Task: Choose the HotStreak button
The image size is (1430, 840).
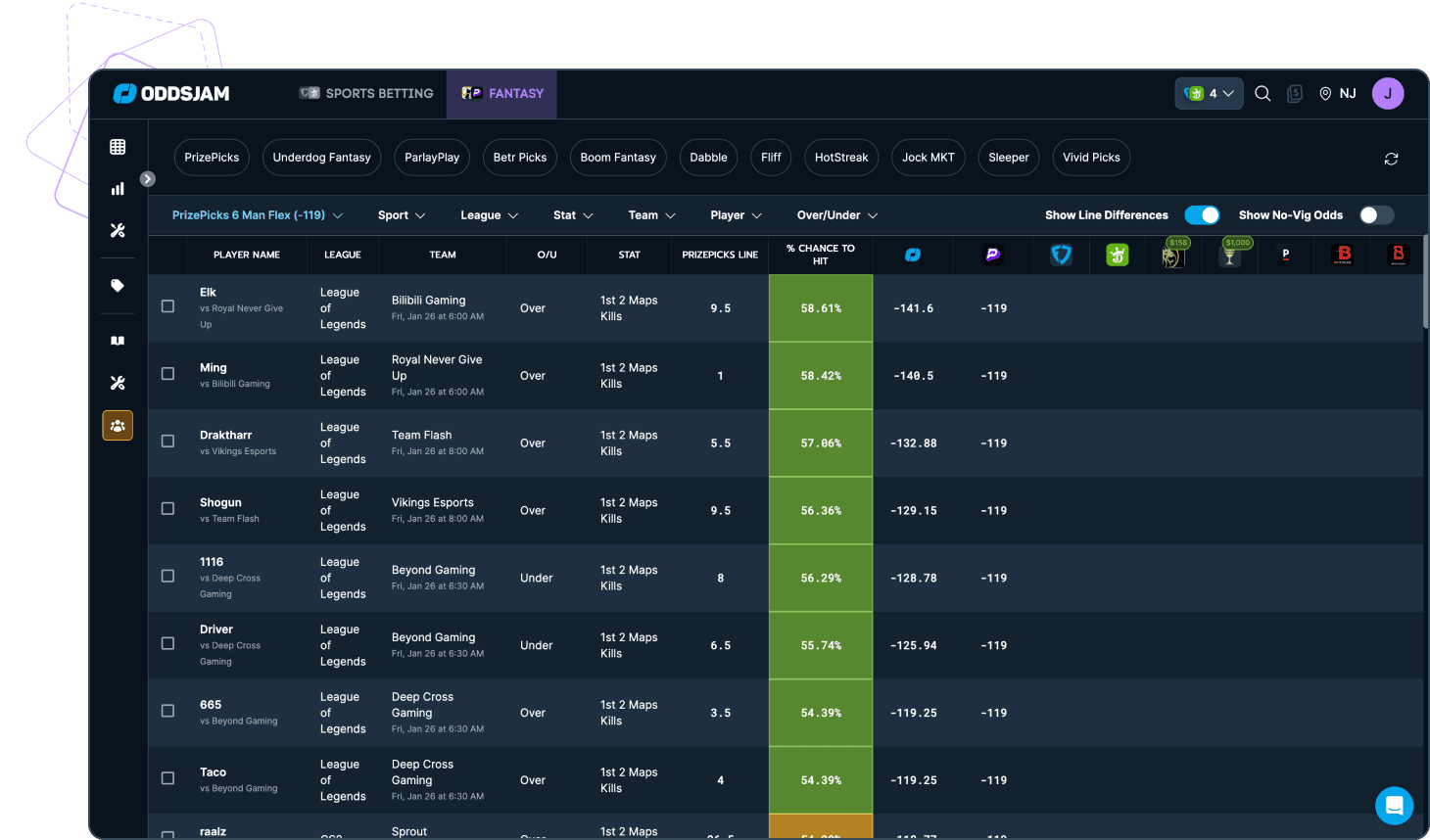Action: point(841,158)
